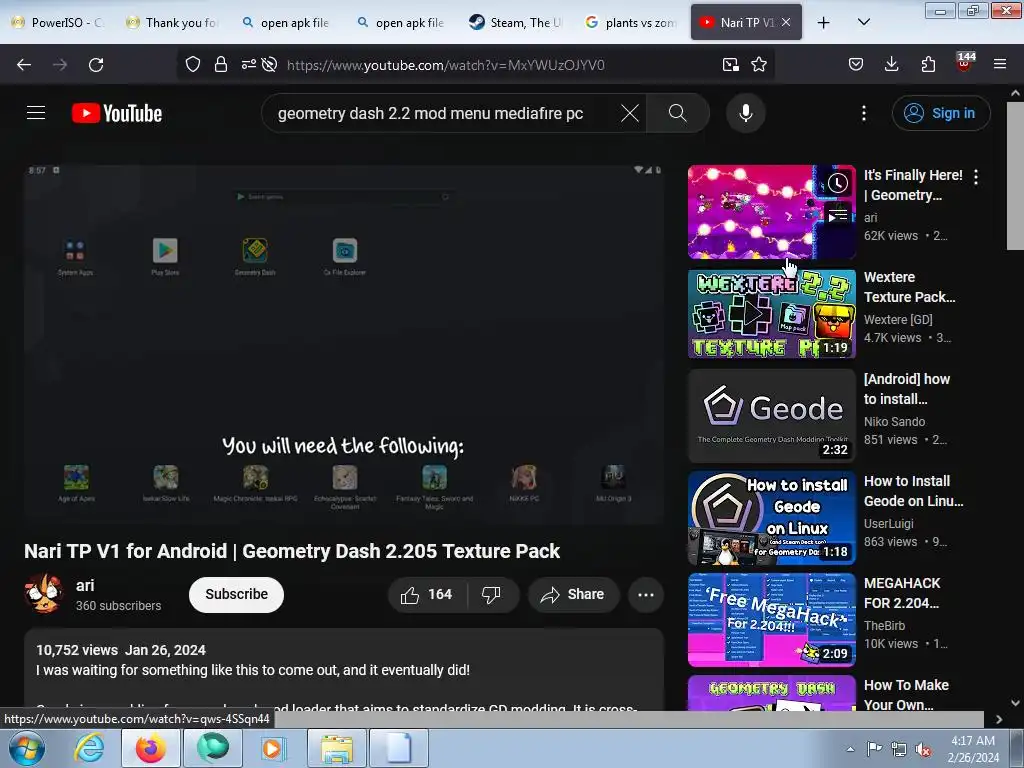Open more actions ellipsis below video
The height and width of the screenshot is (768, 1024).
tap(646, 594)
